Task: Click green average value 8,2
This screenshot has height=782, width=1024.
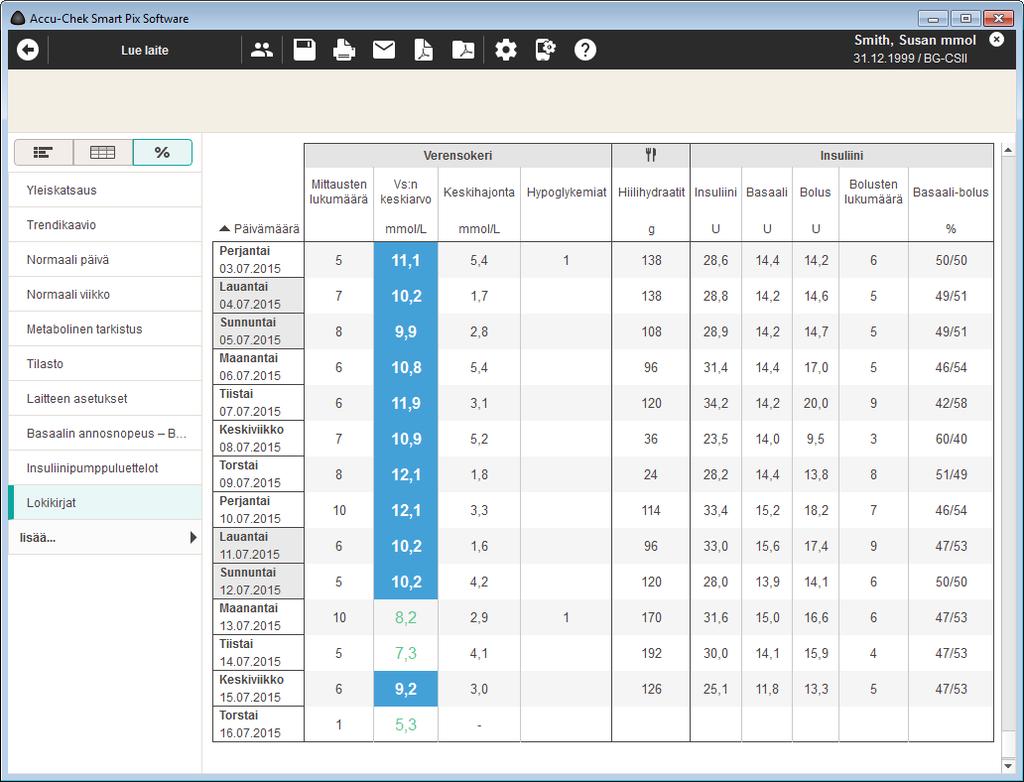Action: (x=406, y=617)
